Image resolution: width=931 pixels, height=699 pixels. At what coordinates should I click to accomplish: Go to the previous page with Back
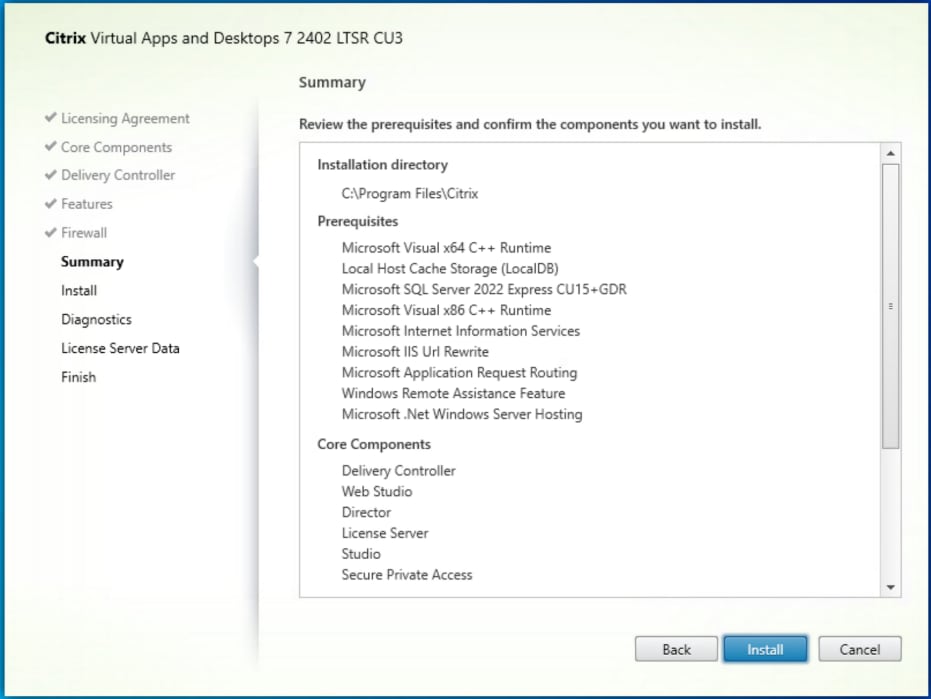676,649
